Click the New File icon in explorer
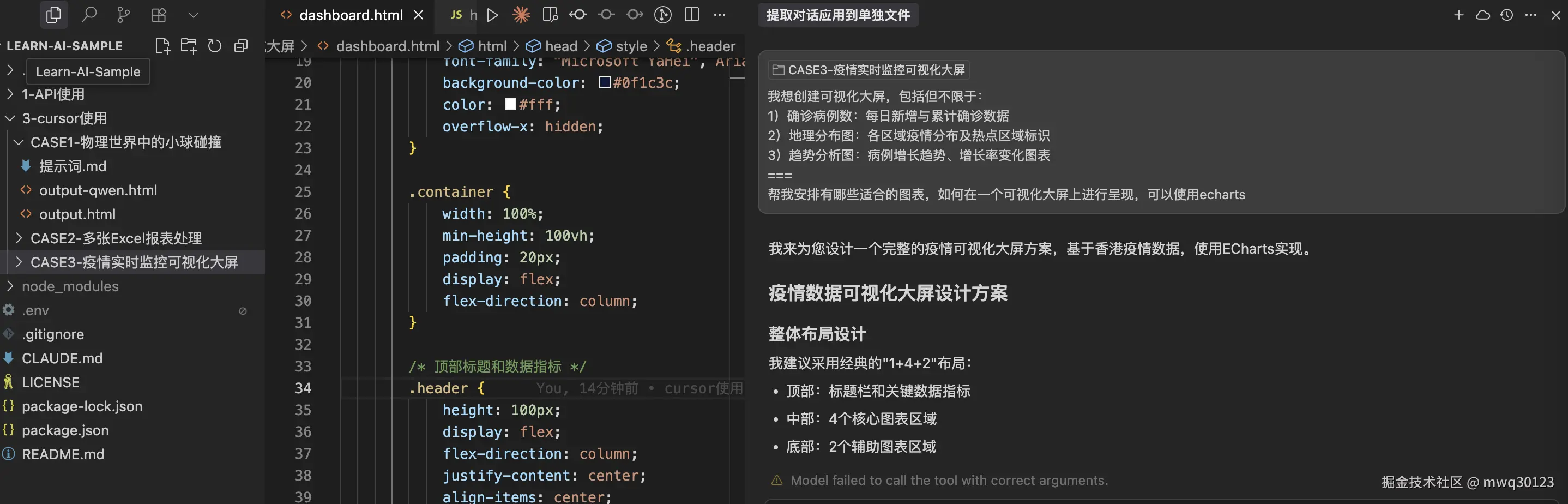The width and height of the screenshot is (1568, 504). pyautogui.click(x=162, y=46)
